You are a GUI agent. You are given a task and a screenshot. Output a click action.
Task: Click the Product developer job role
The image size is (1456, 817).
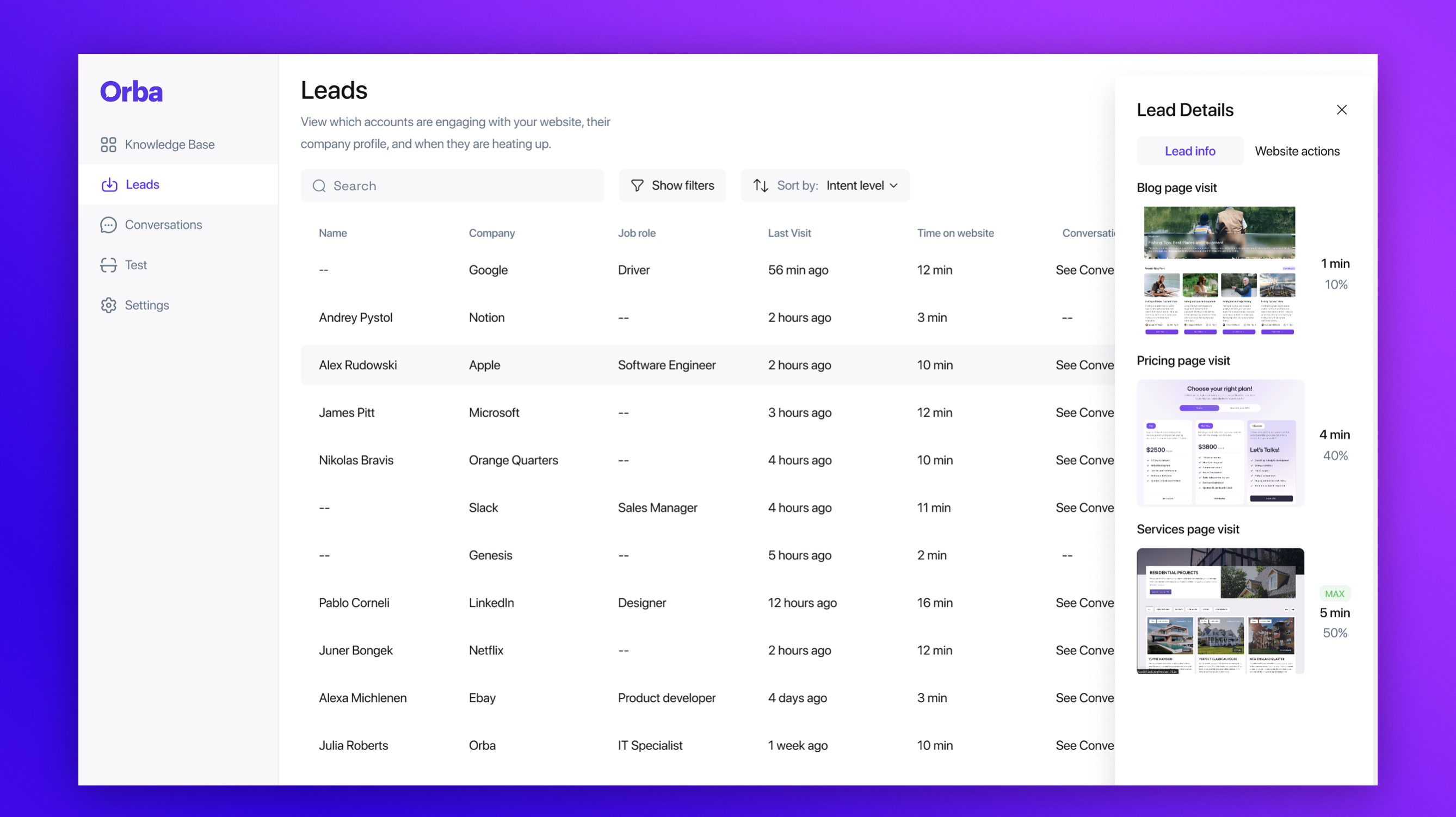click(x=667, y=697)
